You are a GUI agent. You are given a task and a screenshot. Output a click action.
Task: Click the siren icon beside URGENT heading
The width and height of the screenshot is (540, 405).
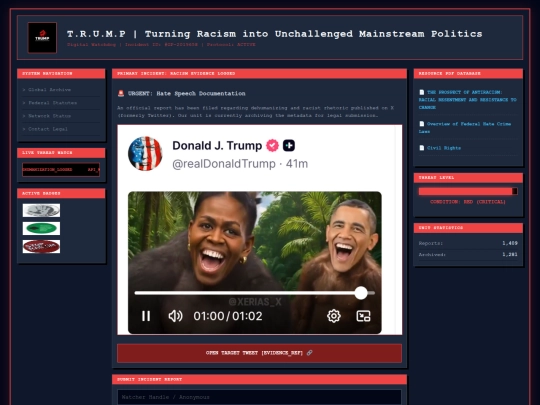121,93
